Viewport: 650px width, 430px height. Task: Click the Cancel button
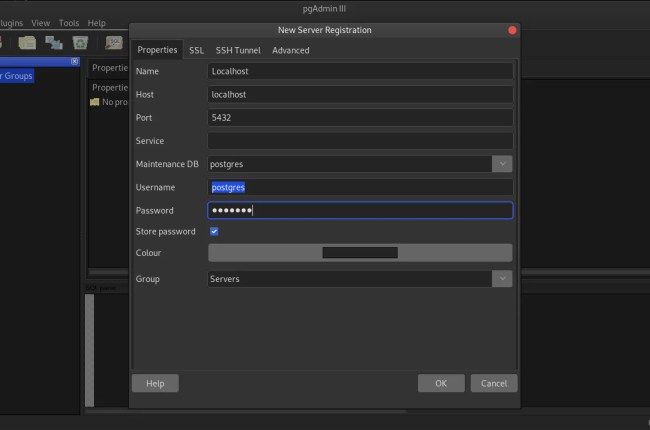click(494, 383)
